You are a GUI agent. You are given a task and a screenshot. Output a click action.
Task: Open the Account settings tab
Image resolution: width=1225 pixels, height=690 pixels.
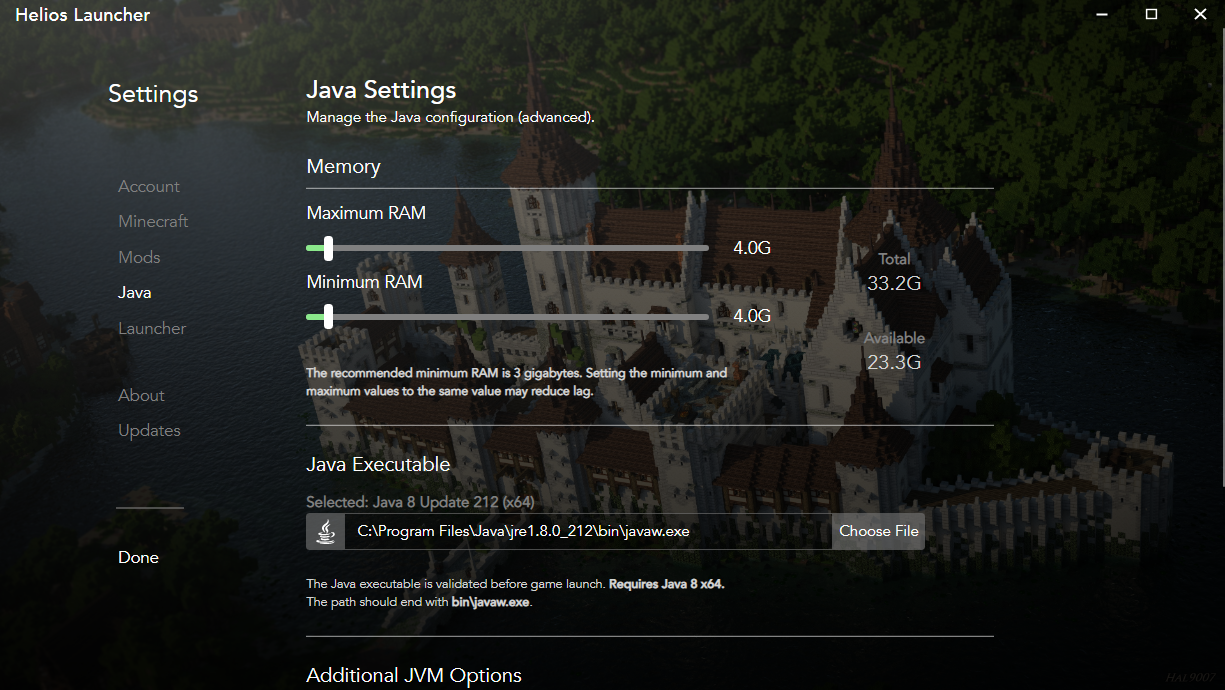click(x=149, y=187)
